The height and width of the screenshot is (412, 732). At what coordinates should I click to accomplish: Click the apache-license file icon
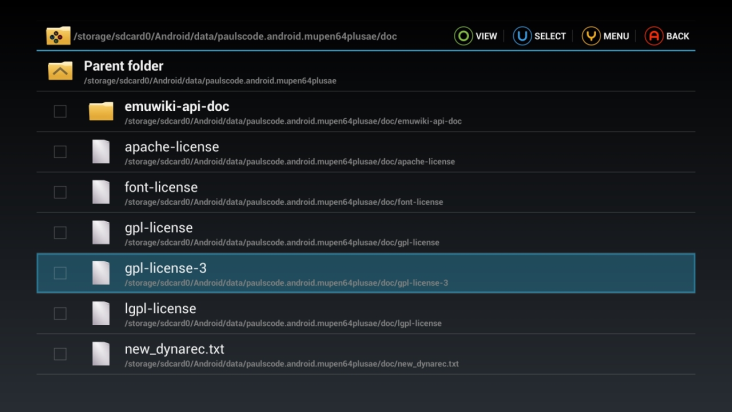(101, 152)
